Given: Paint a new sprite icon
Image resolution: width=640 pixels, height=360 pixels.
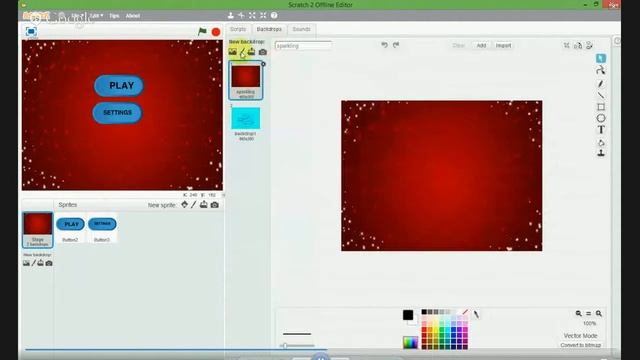Looking at the screenshot, I should pos(194,204).
